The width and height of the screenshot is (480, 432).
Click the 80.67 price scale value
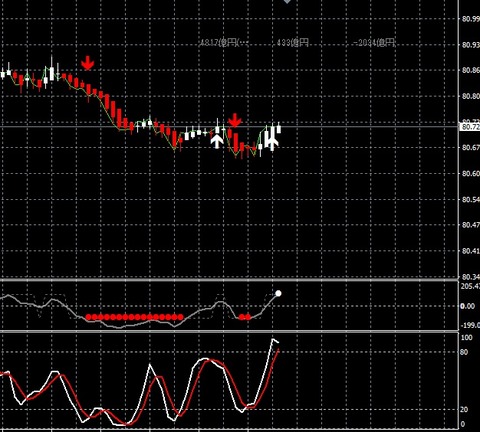point(471,148)
